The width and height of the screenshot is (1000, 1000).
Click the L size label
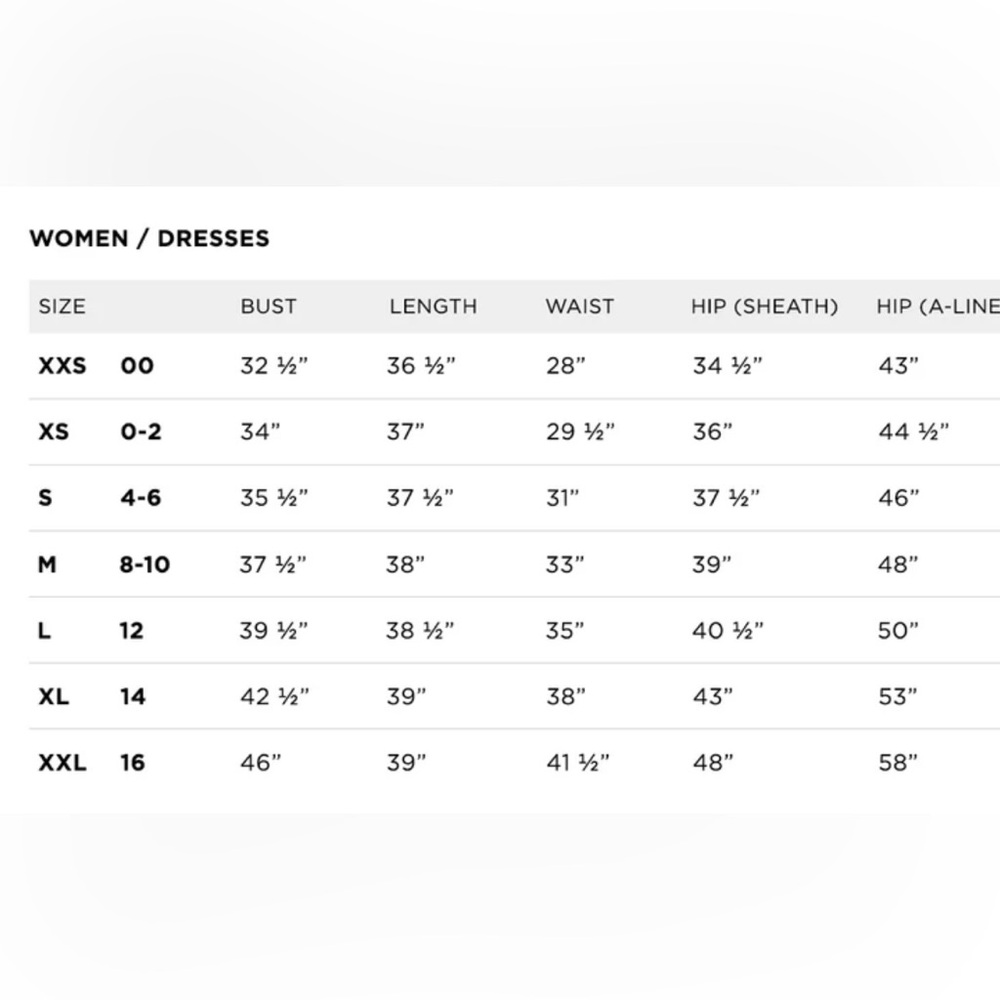pyautogui.click(x=44, y=631)
